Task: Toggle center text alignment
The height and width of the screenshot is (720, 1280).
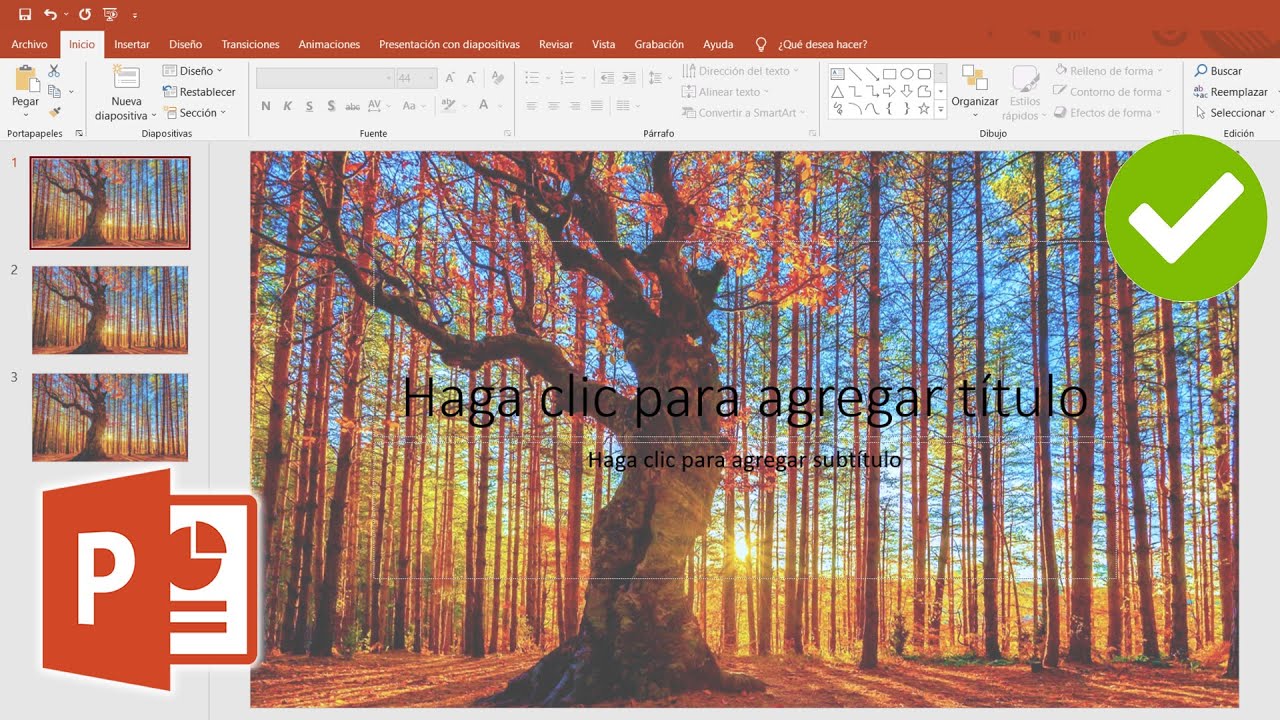Action: [x=553, y=106]
